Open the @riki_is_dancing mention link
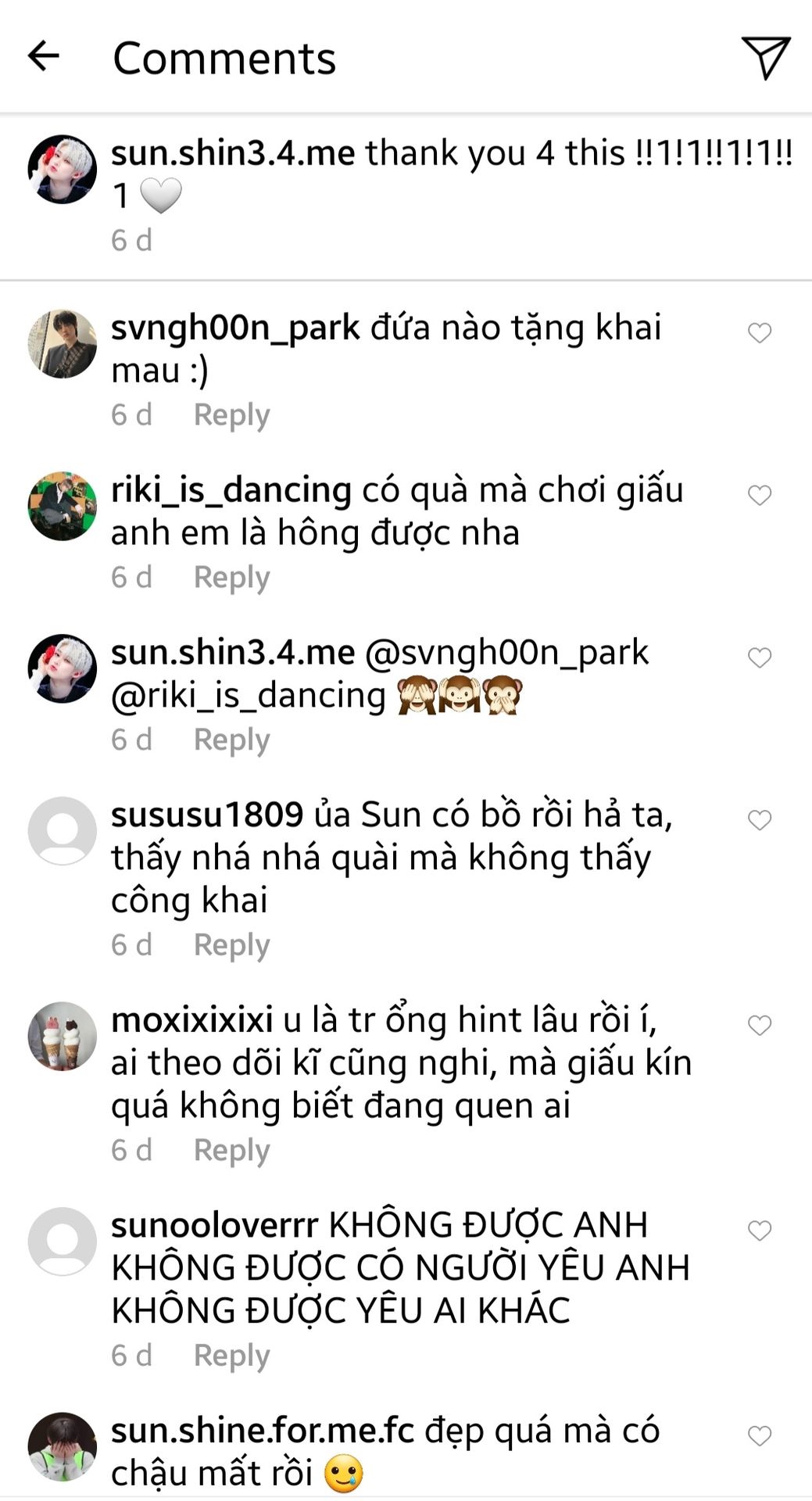 (x=249, y=695)
